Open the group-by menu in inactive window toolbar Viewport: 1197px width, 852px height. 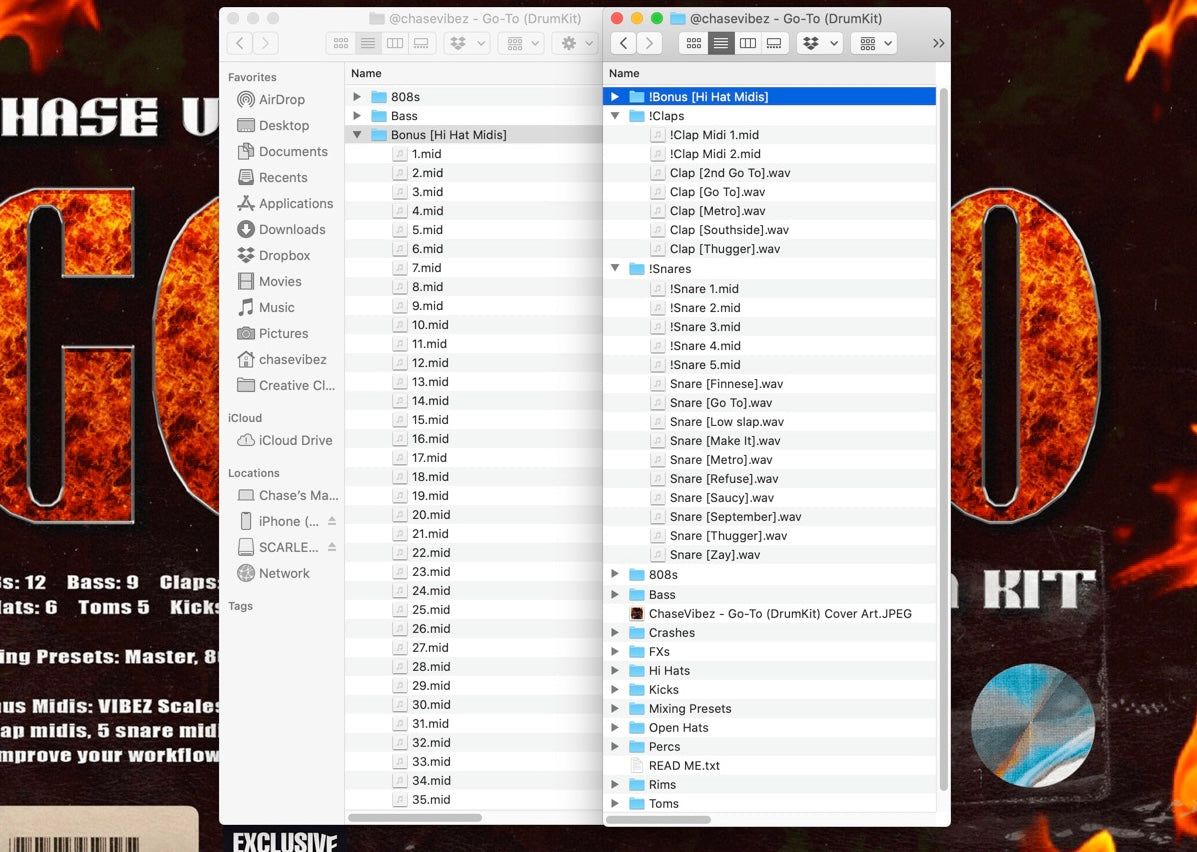tap(522, 43)
